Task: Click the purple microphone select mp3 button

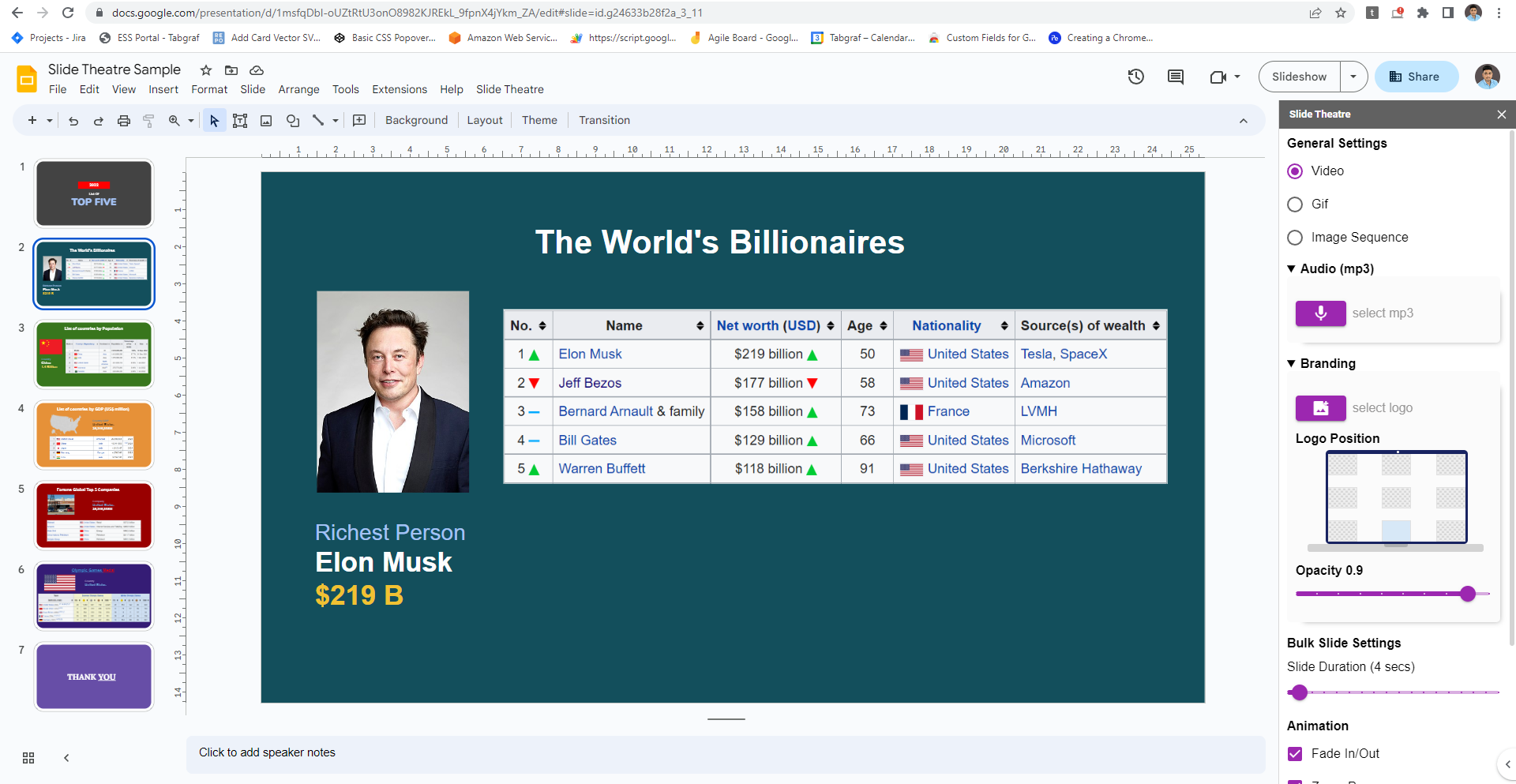Action: point(1320,313)
